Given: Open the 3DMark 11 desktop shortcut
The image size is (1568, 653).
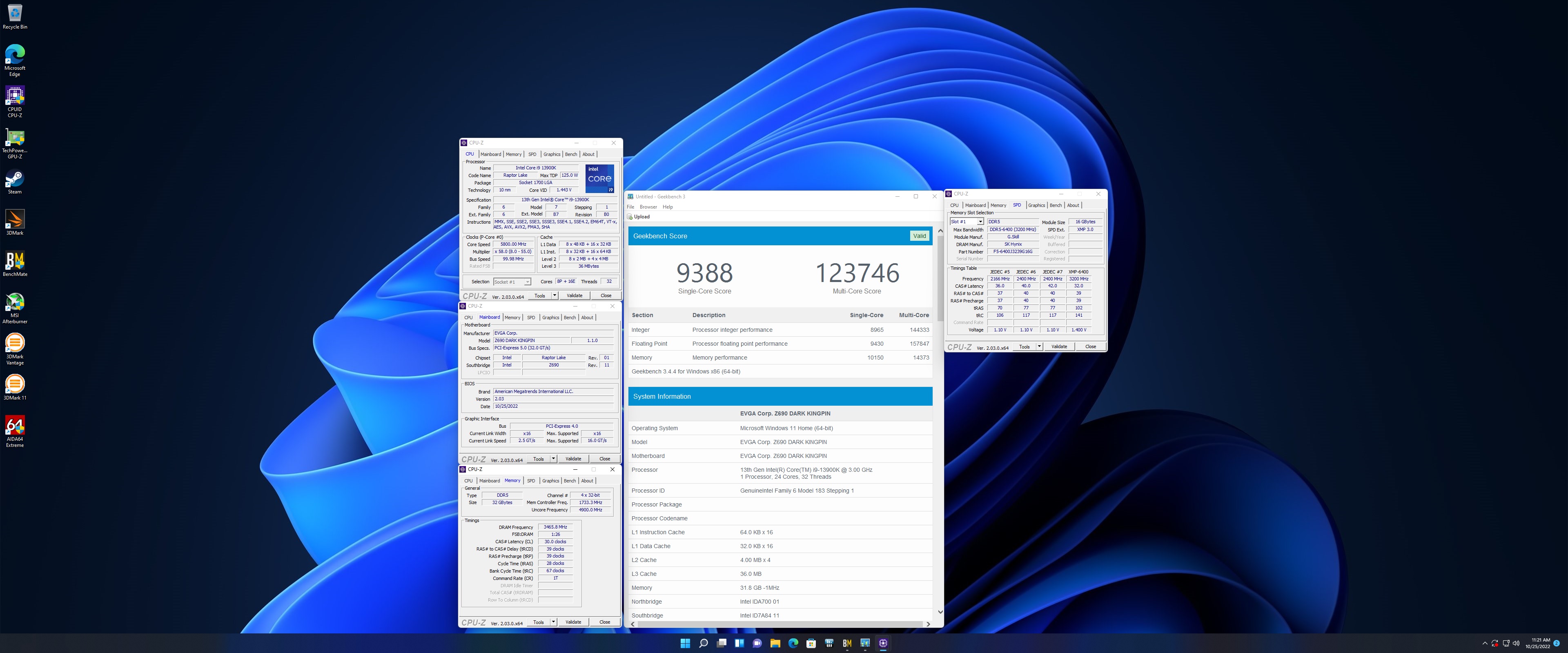Looking at the screenshot, I should coord(15,388).
